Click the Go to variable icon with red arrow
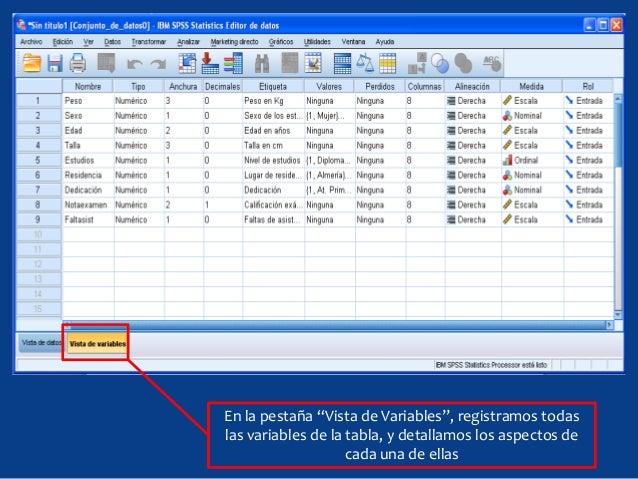 tap(210, 63)
